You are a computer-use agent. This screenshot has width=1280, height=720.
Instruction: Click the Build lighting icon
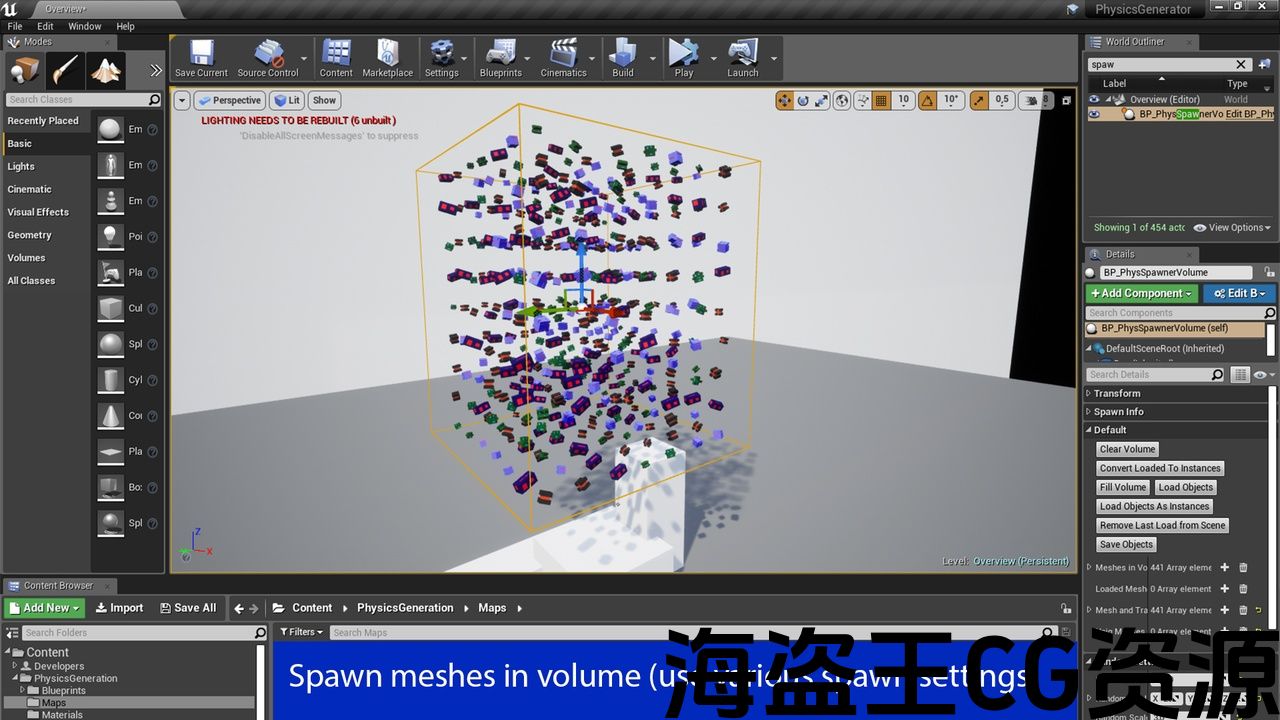[622, 58]
